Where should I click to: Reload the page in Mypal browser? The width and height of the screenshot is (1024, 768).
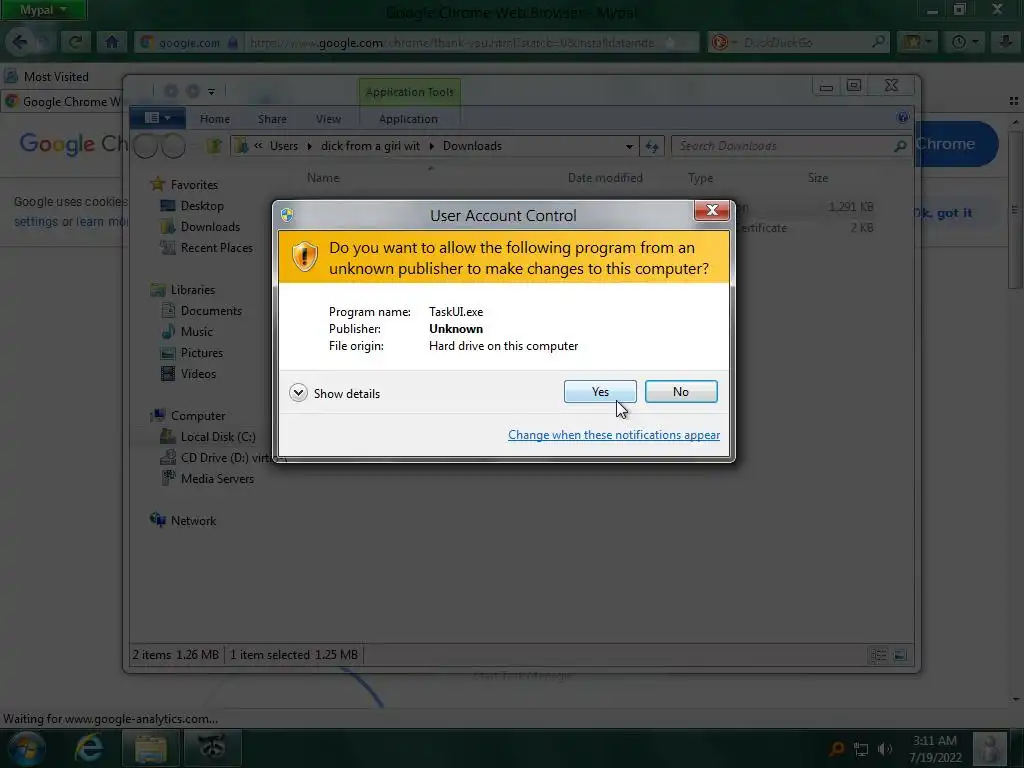tap(76, 42)
